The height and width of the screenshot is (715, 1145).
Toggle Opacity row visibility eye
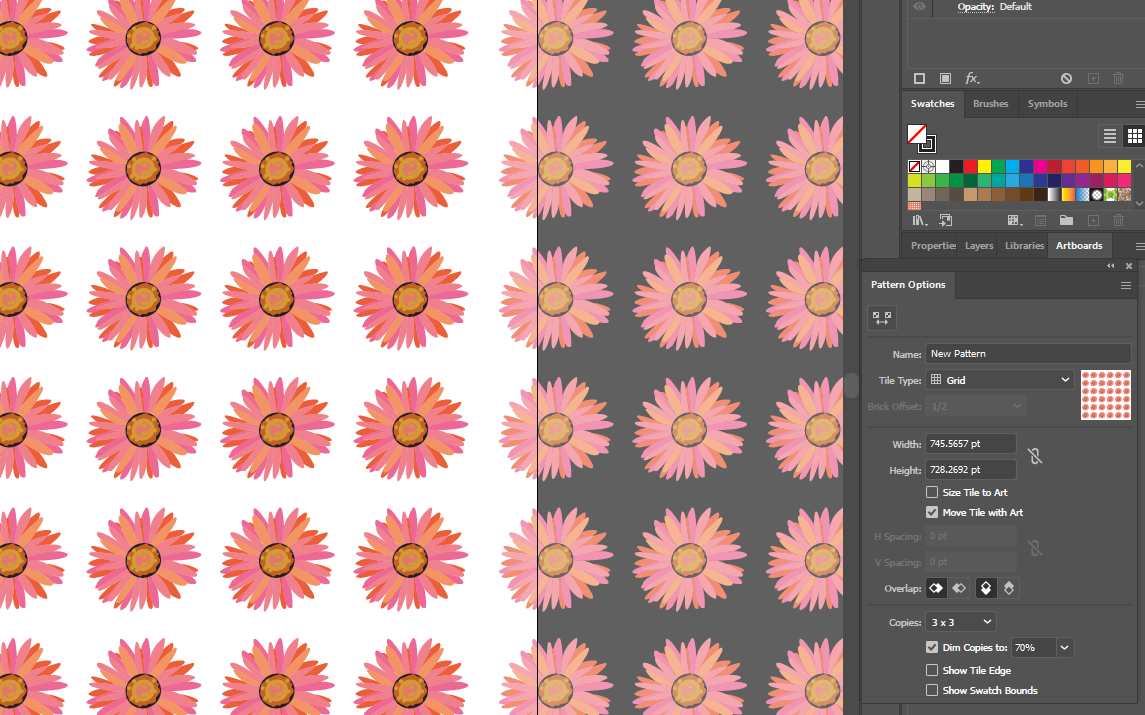pos(919,7)
